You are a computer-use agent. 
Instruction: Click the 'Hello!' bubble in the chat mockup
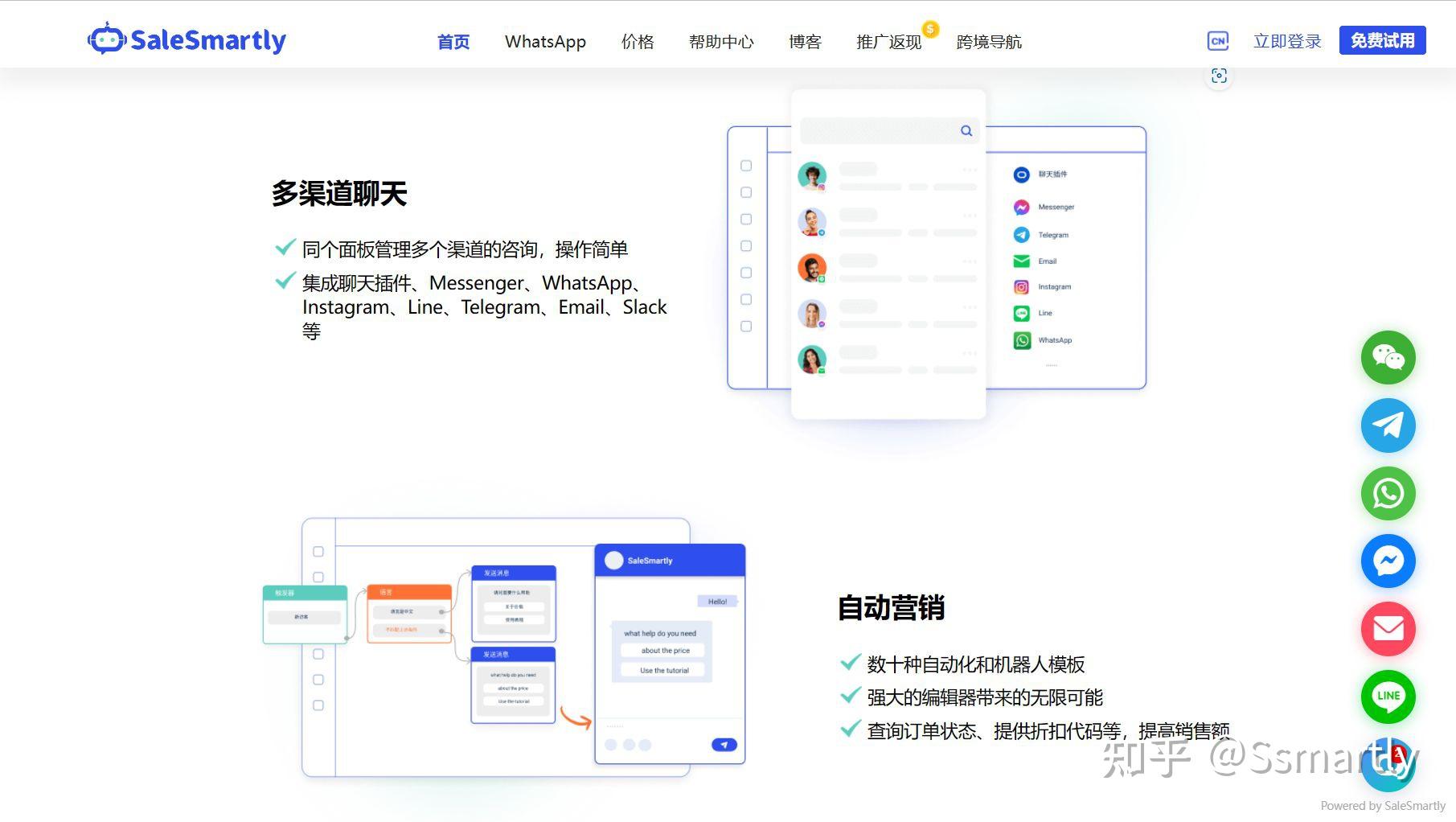coord(717,602)
